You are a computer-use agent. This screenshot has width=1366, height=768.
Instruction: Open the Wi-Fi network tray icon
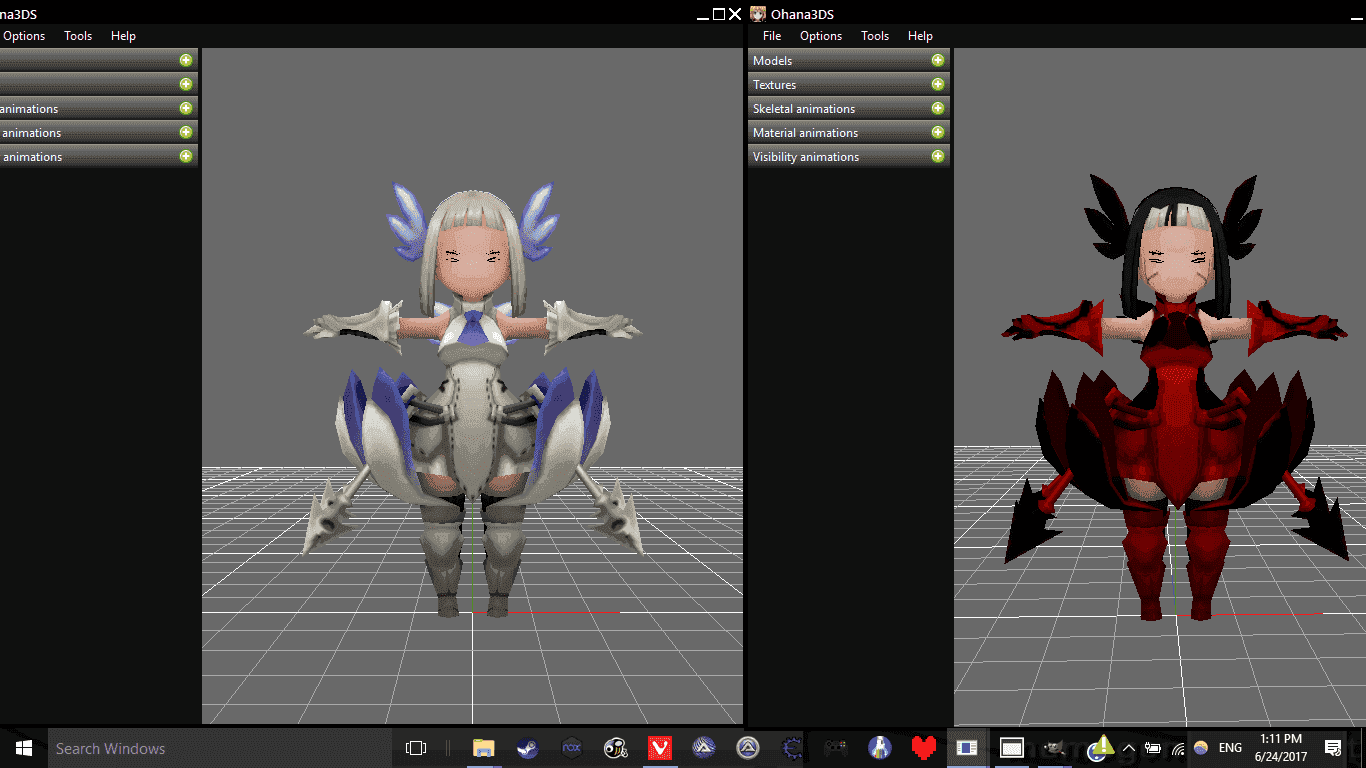point(1178,748)
